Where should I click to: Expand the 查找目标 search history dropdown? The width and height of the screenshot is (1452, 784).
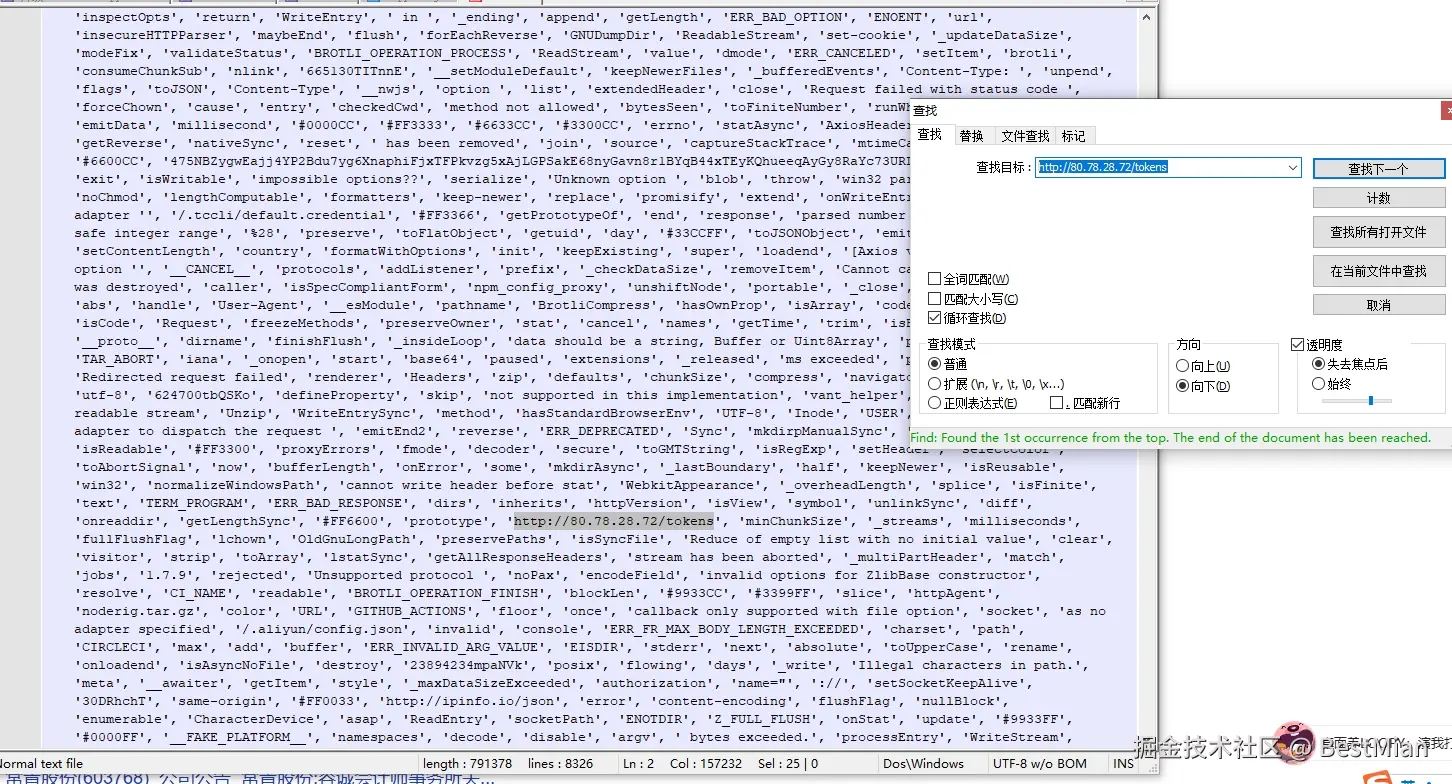coord(1293,168)
